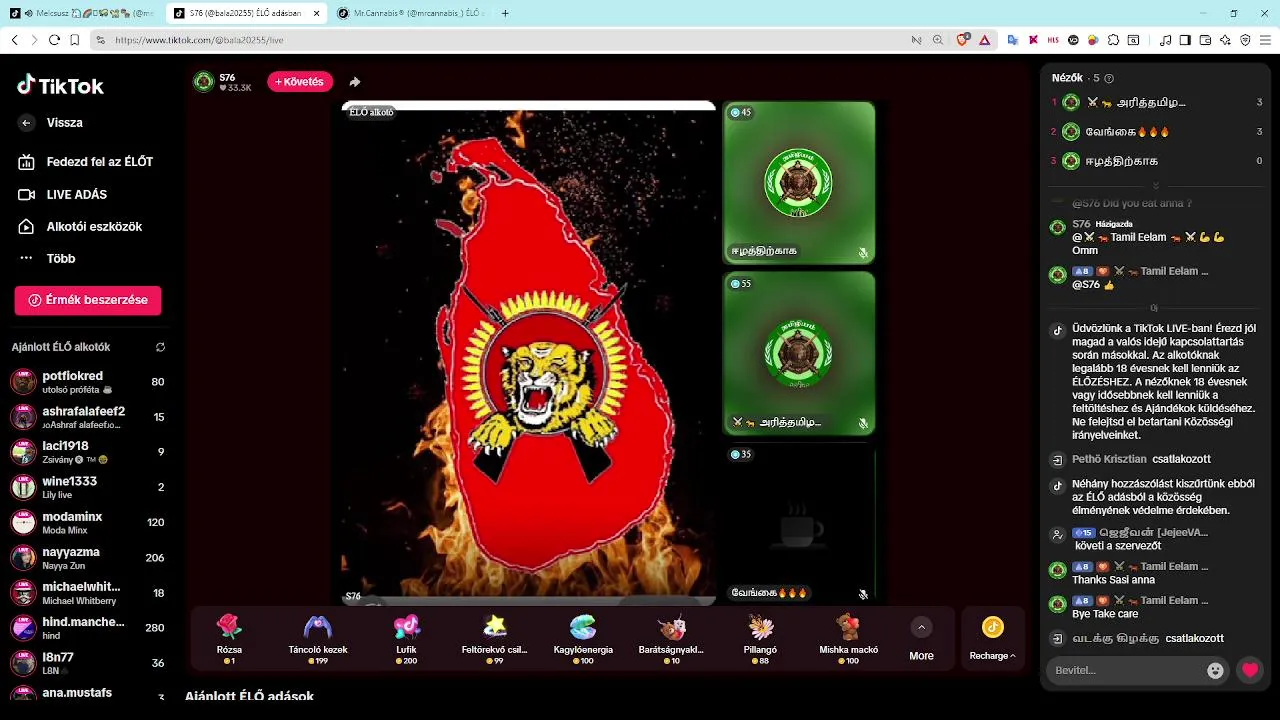This screenshot has height=720, width=1280.
Task: Open Pethő Krisztian's profile in chat
Action: click(1109, 459)
